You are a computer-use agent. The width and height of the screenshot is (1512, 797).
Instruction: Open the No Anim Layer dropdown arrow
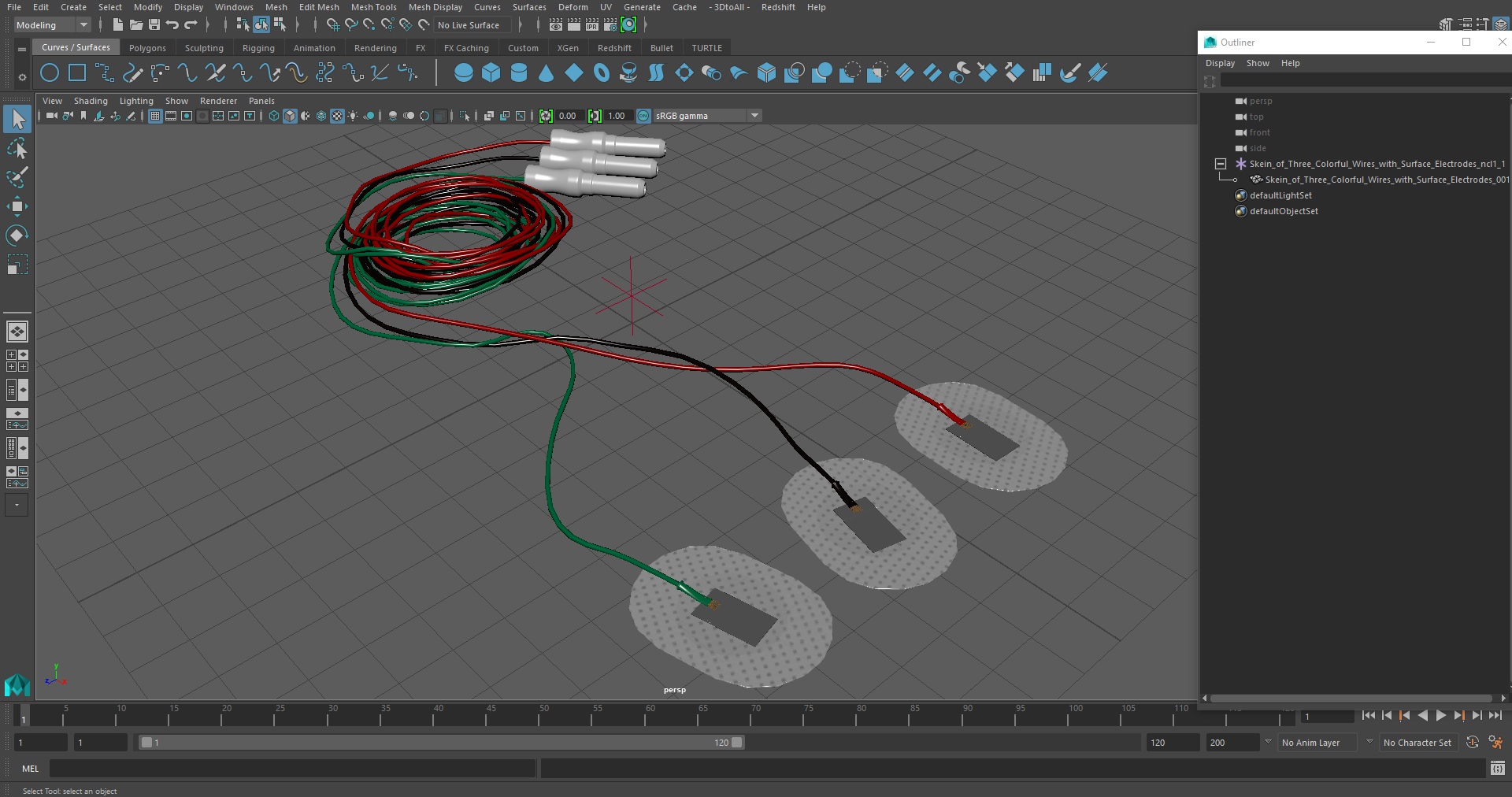coord(1268,742)
